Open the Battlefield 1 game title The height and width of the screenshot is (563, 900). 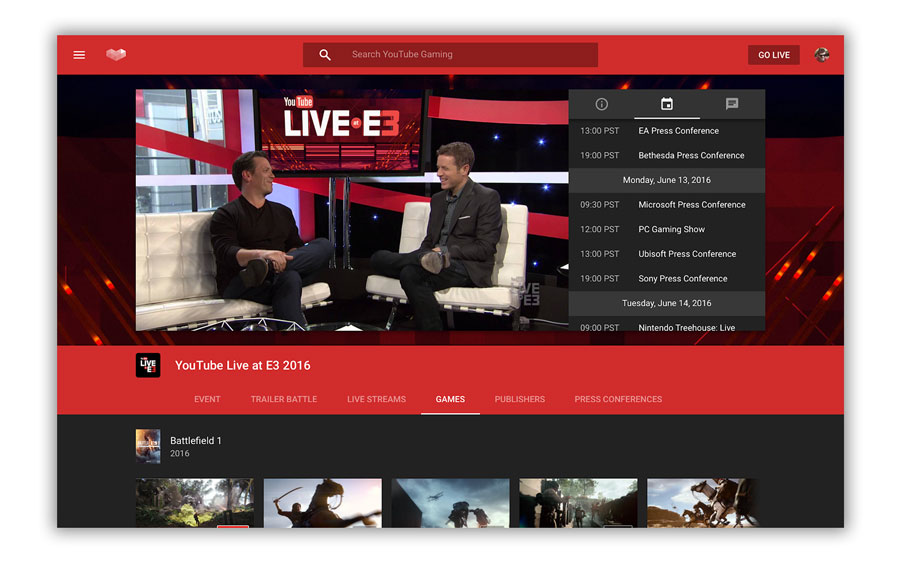point(196,441)
